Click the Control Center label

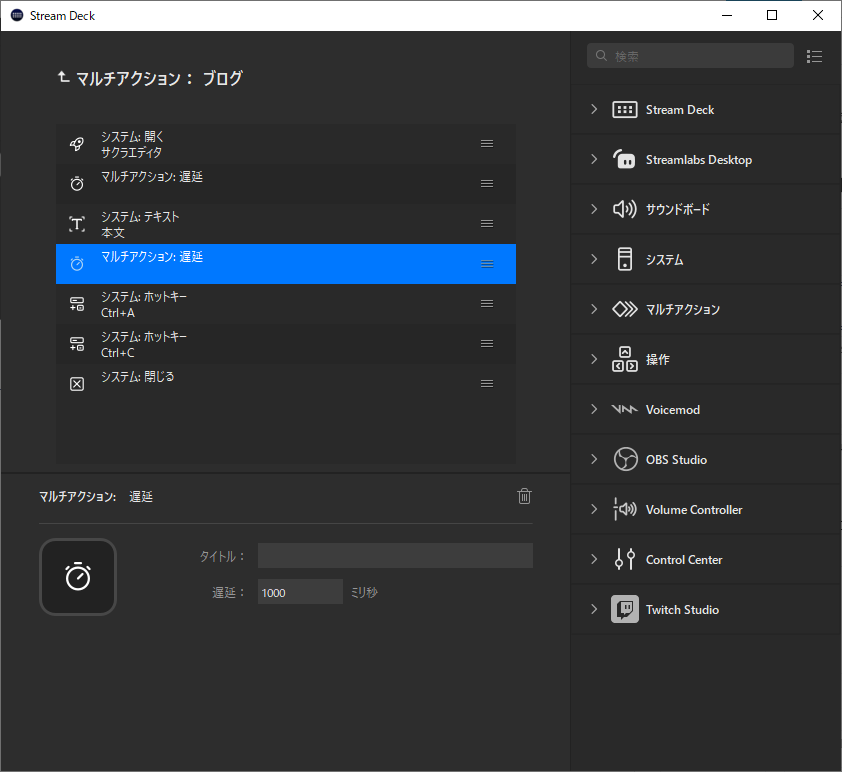(x=684, y=559)
